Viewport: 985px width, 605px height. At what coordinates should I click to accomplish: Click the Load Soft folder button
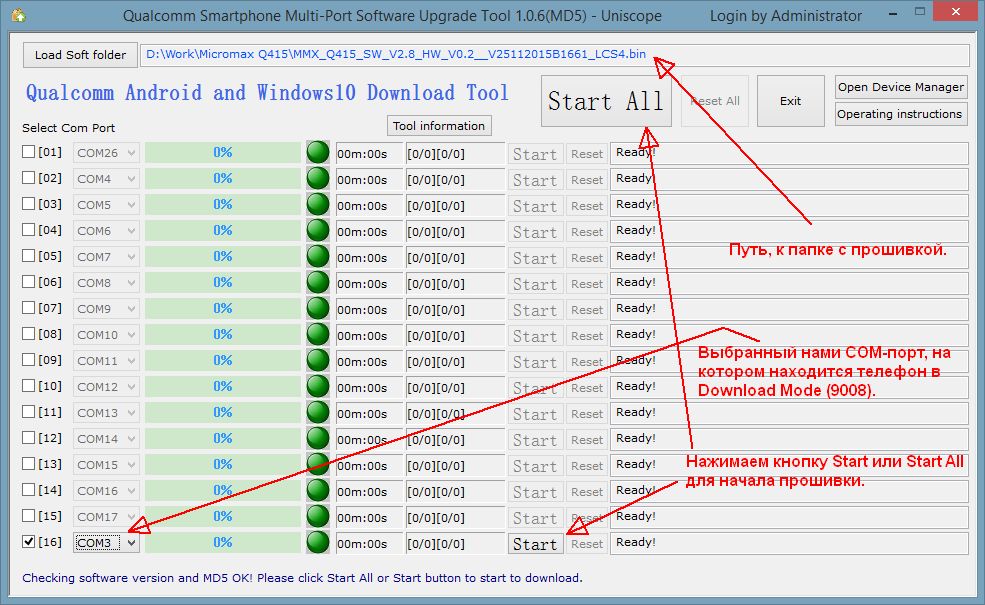80,55
